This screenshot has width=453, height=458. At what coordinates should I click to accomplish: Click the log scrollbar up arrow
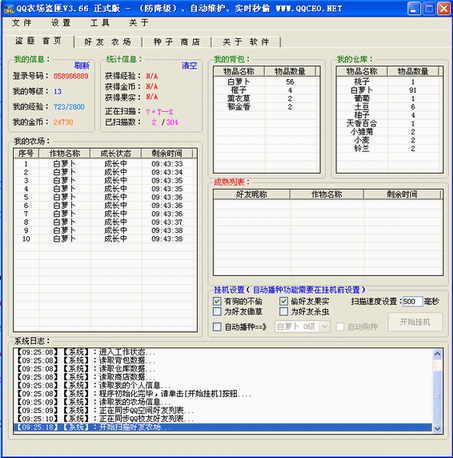pyautogui.click(x=437, y=354)
